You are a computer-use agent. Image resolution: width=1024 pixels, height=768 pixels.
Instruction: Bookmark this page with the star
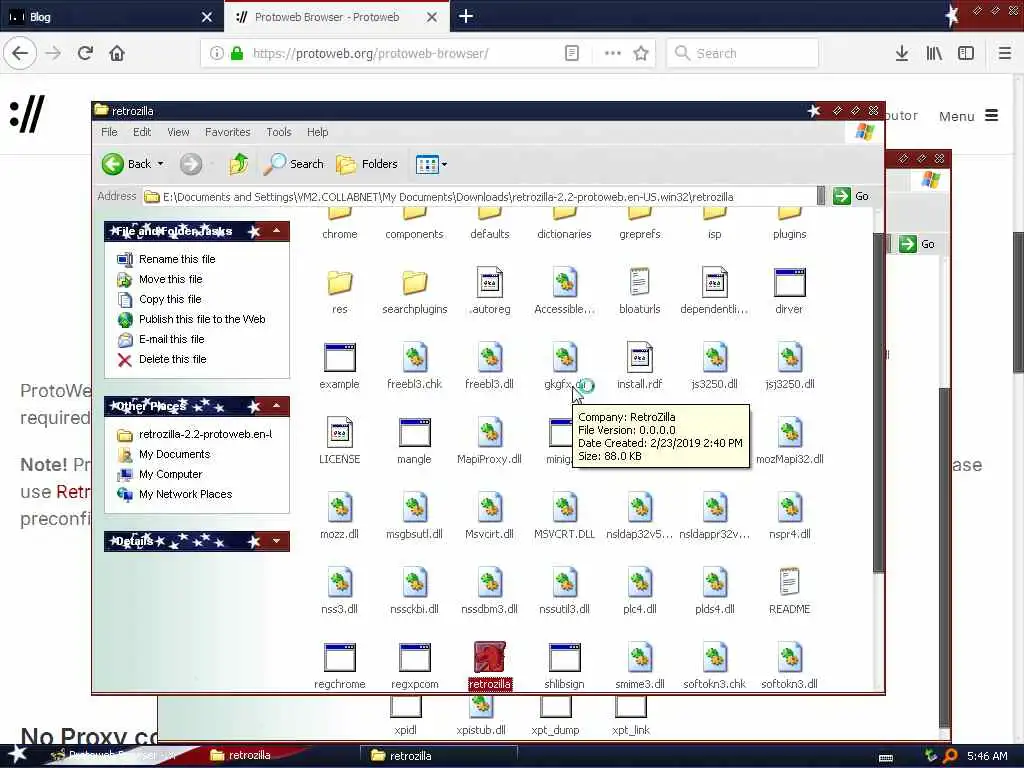click(x=641, y=53)
